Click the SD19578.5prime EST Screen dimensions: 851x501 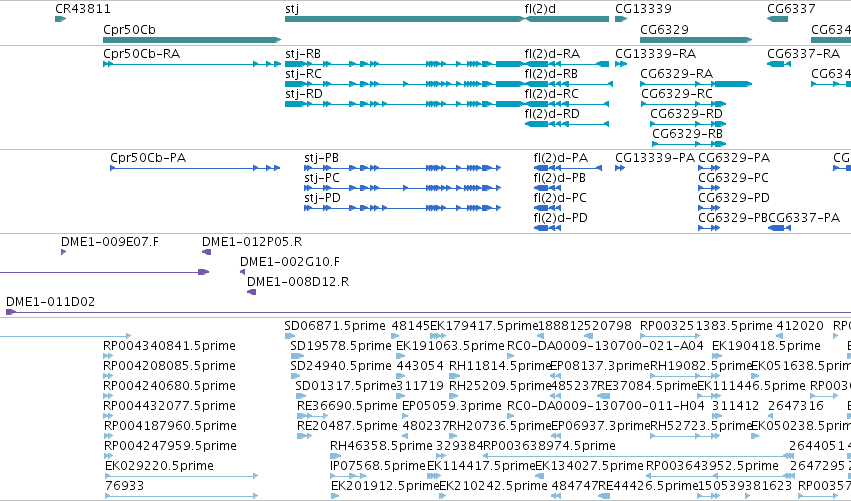[297, 356]
